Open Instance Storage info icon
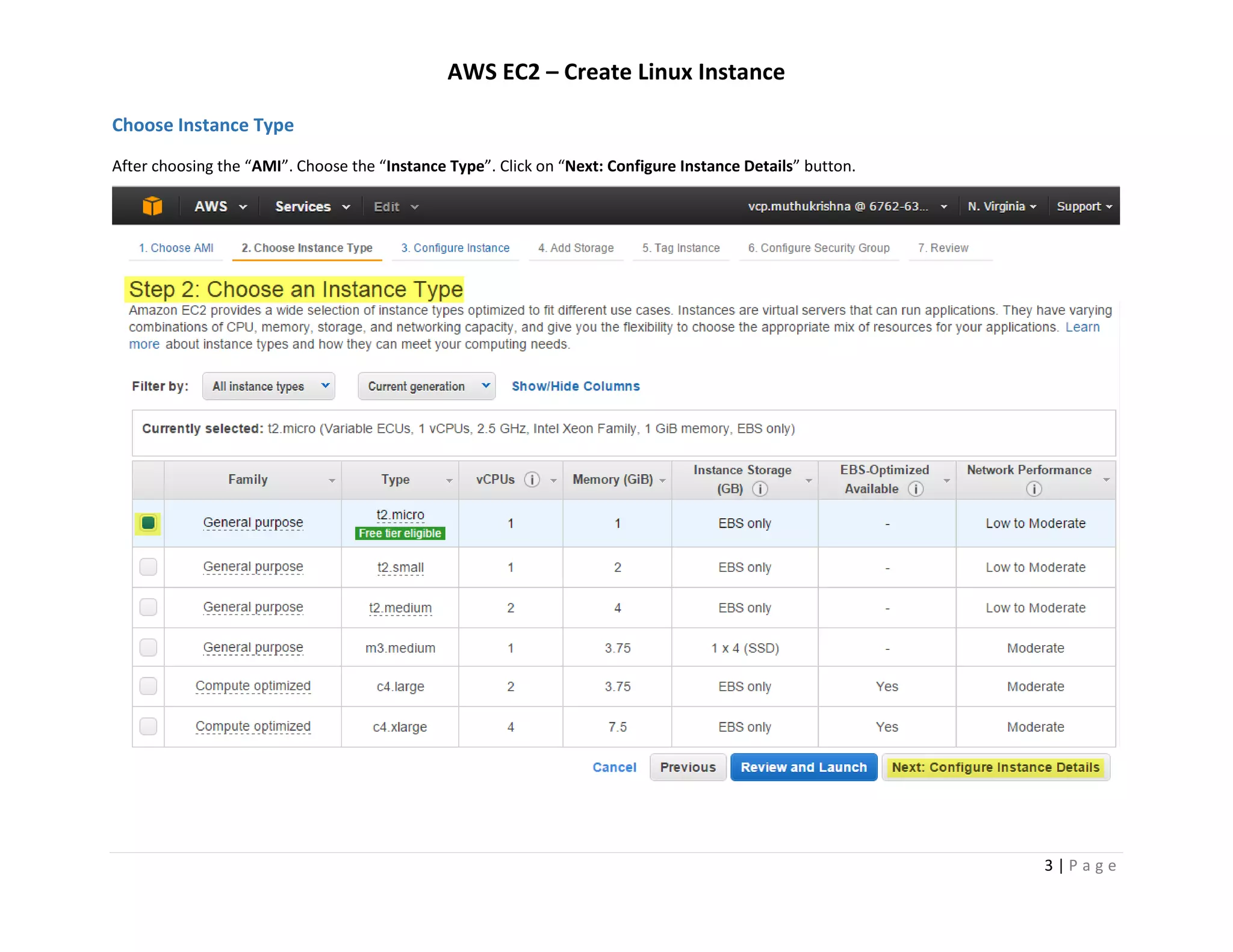This screenshot has height=952, width=1233. click(760, 489)
